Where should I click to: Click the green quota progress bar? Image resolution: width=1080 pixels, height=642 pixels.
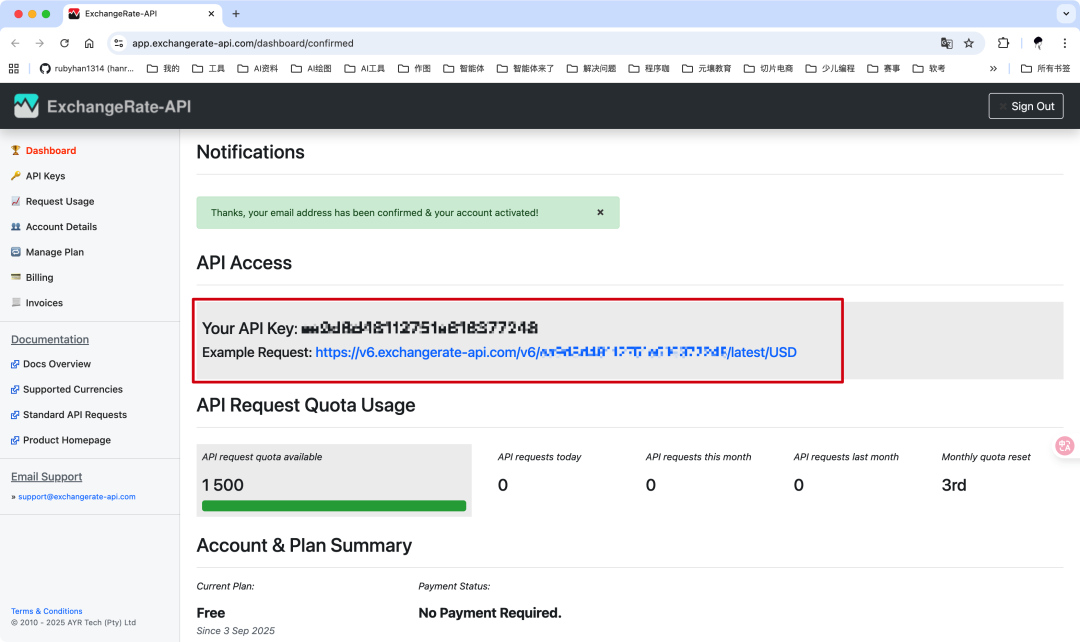tap(334, 506)
